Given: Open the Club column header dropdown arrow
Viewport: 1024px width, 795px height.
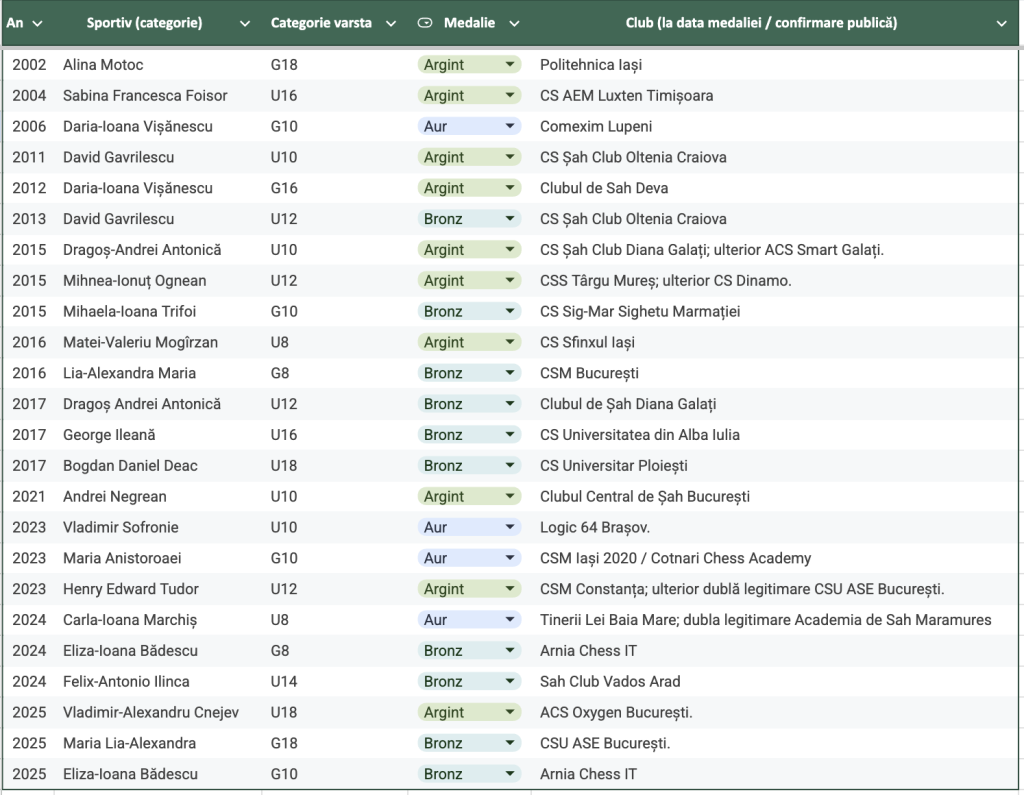Looking at the screenshot, I should (1001, 23).
